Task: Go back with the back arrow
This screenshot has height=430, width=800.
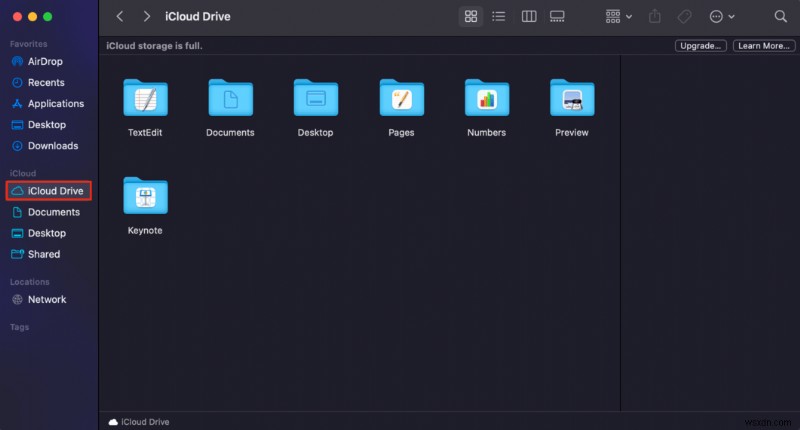Action: (x=120, y=17)
